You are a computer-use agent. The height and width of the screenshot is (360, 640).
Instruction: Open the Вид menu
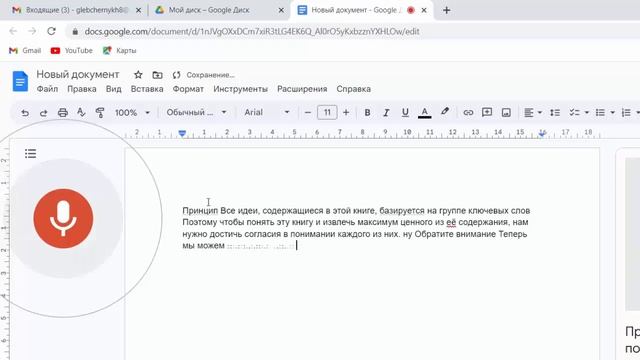pos(113,89)
